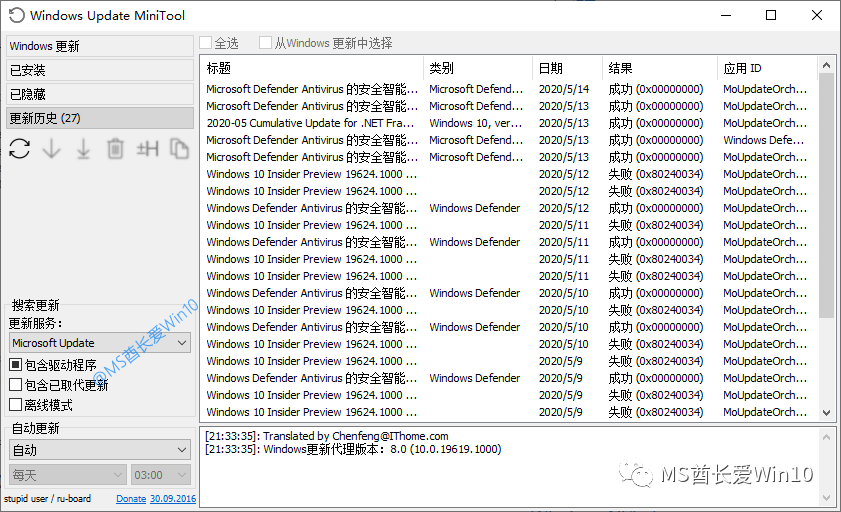
Task: Select the 2020-05 Cumulative Update for .NET row
Action: (507, 123)
